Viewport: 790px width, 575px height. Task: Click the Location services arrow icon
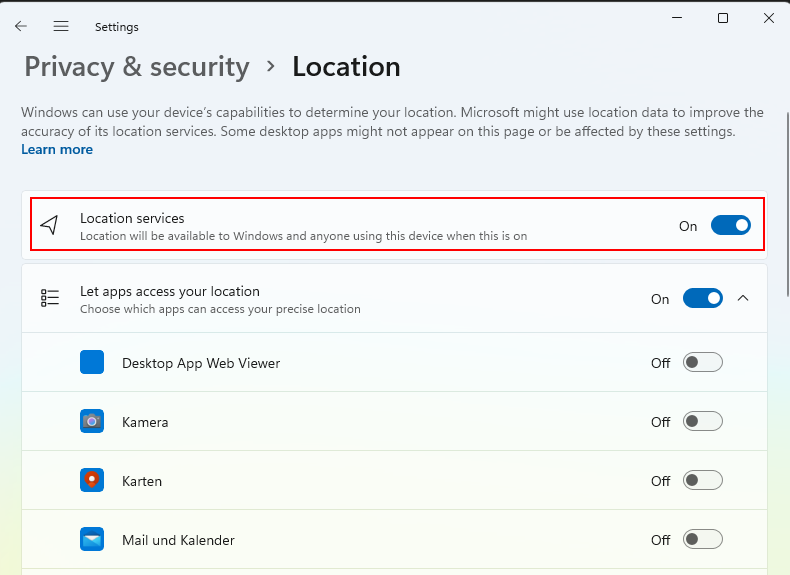tap(49, 226)
